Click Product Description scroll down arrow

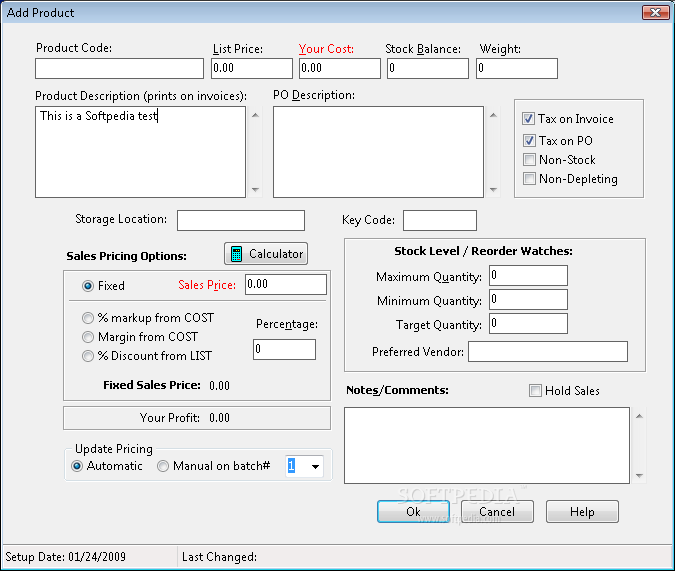click(x=255, y=190)
